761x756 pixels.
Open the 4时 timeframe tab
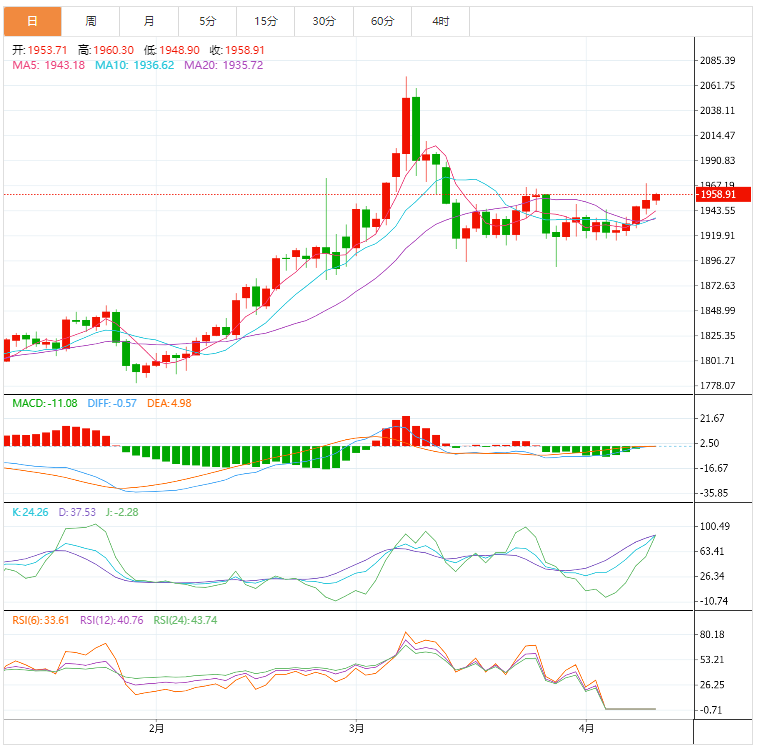tap(441, 21)
